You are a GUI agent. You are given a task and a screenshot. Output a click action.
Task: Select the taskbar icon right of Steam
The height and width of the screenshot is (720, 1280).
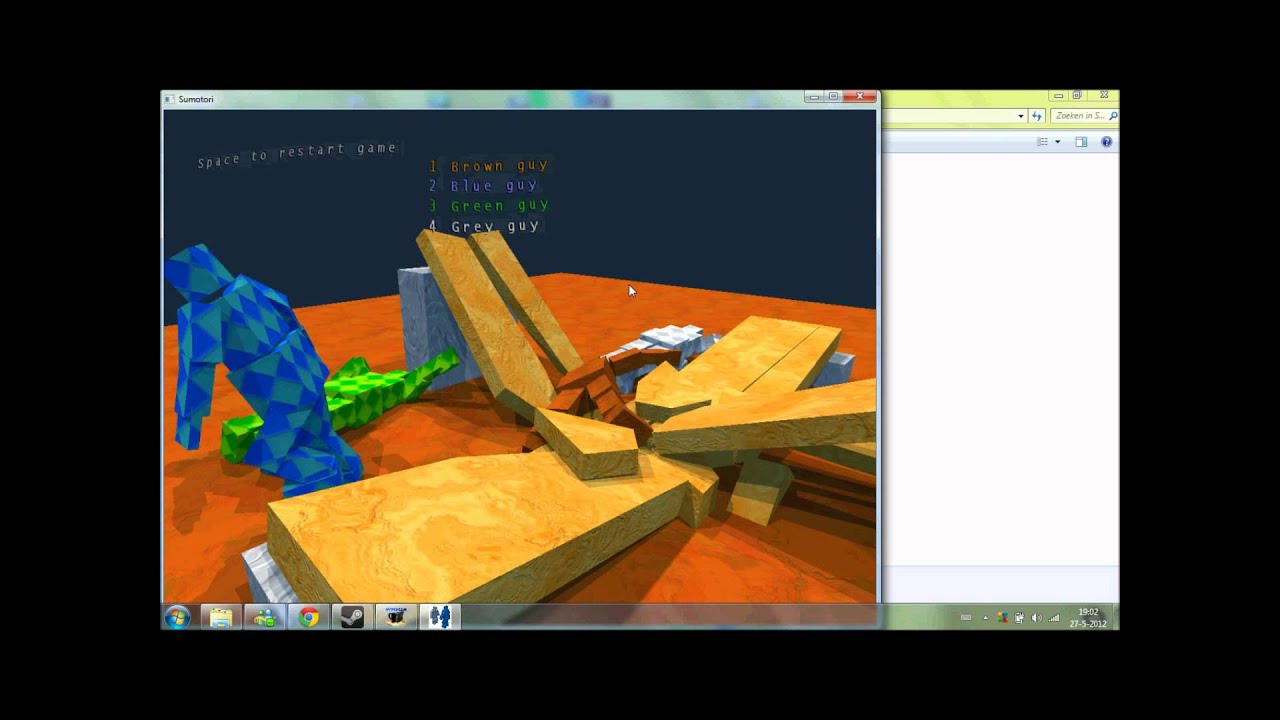pyautogui.click(x=396, y=618)
